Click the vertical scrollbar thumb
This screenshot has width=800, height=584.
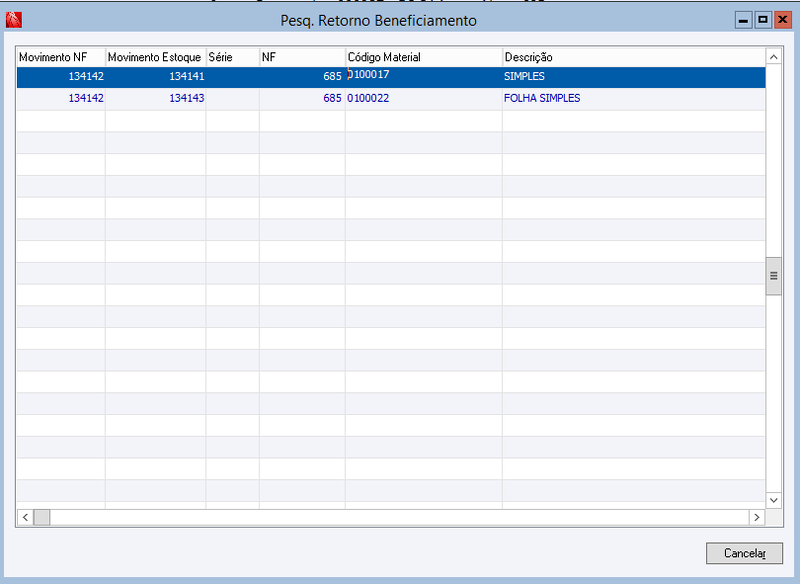[773, 276]
